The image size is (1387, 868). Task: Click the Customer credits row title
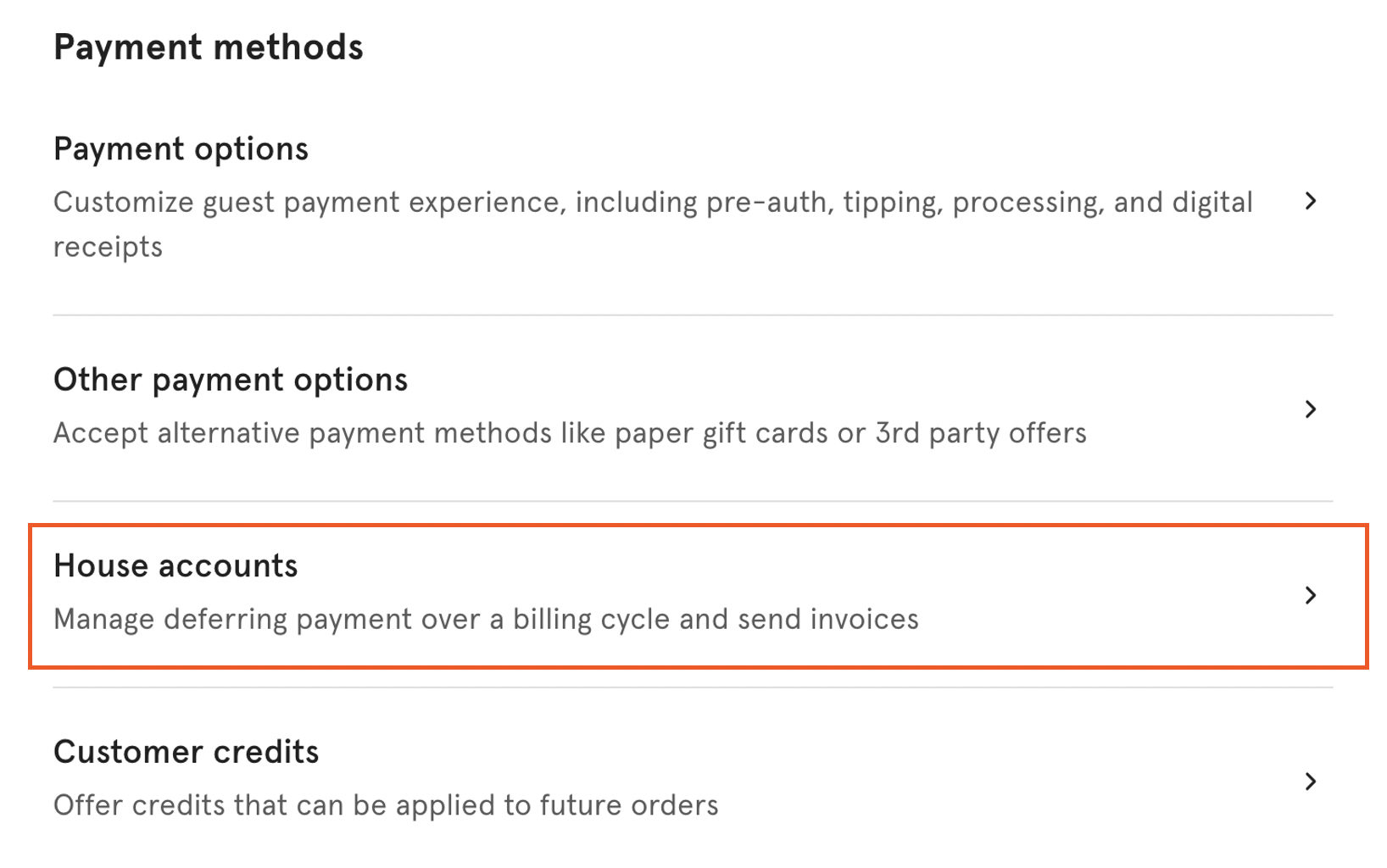186,751
